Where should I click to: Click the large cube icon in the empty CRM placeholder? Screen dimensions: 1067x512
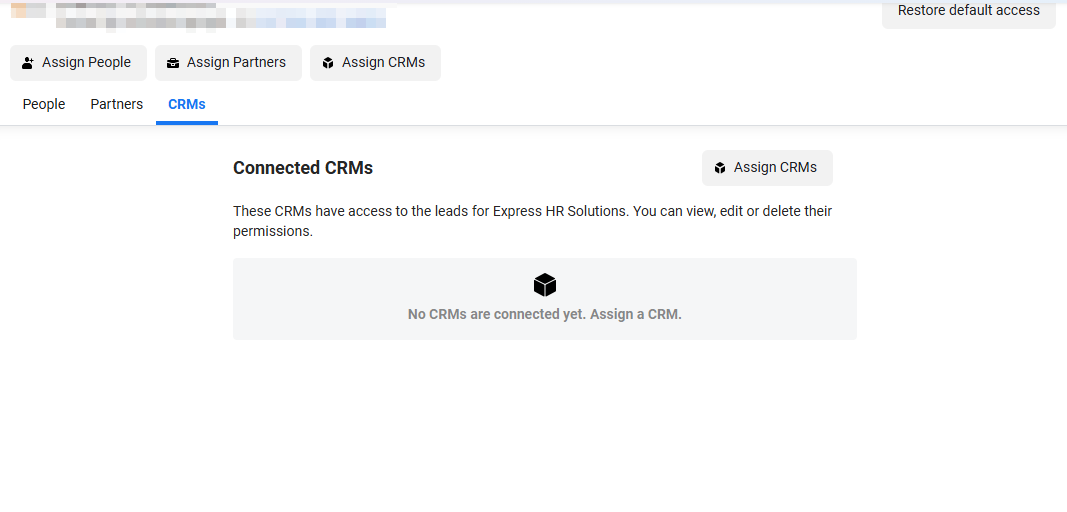tap(545, 285)
